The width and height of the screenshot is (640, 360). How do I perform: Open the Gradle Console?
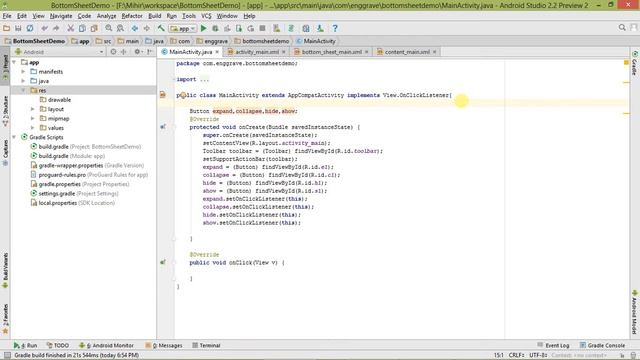(x=602, y=345)
